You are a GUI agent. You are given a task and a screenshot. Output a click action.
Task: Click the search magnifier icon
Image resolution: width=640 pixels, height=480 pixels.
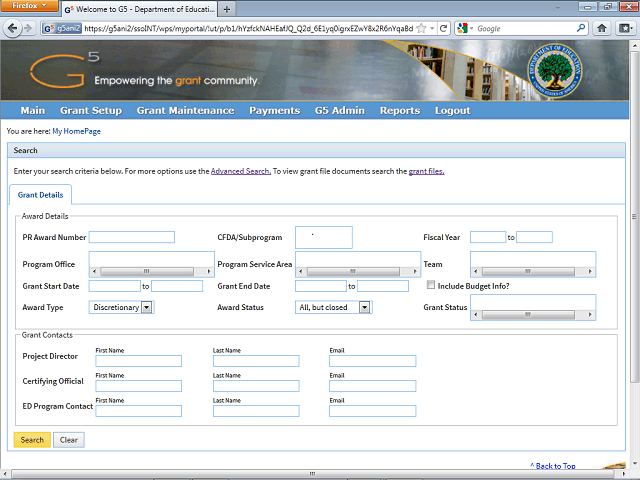point(580,28)
